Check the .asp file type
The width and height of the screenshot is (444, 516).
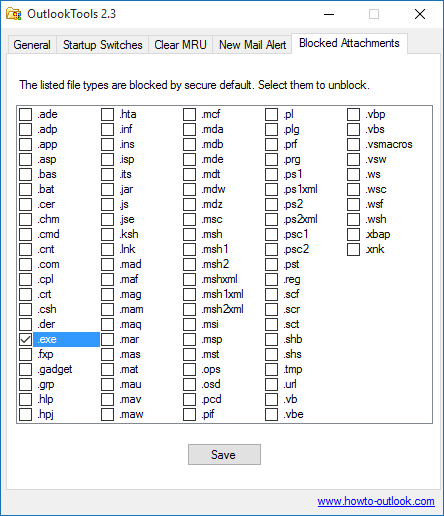[x=25, y=159]
